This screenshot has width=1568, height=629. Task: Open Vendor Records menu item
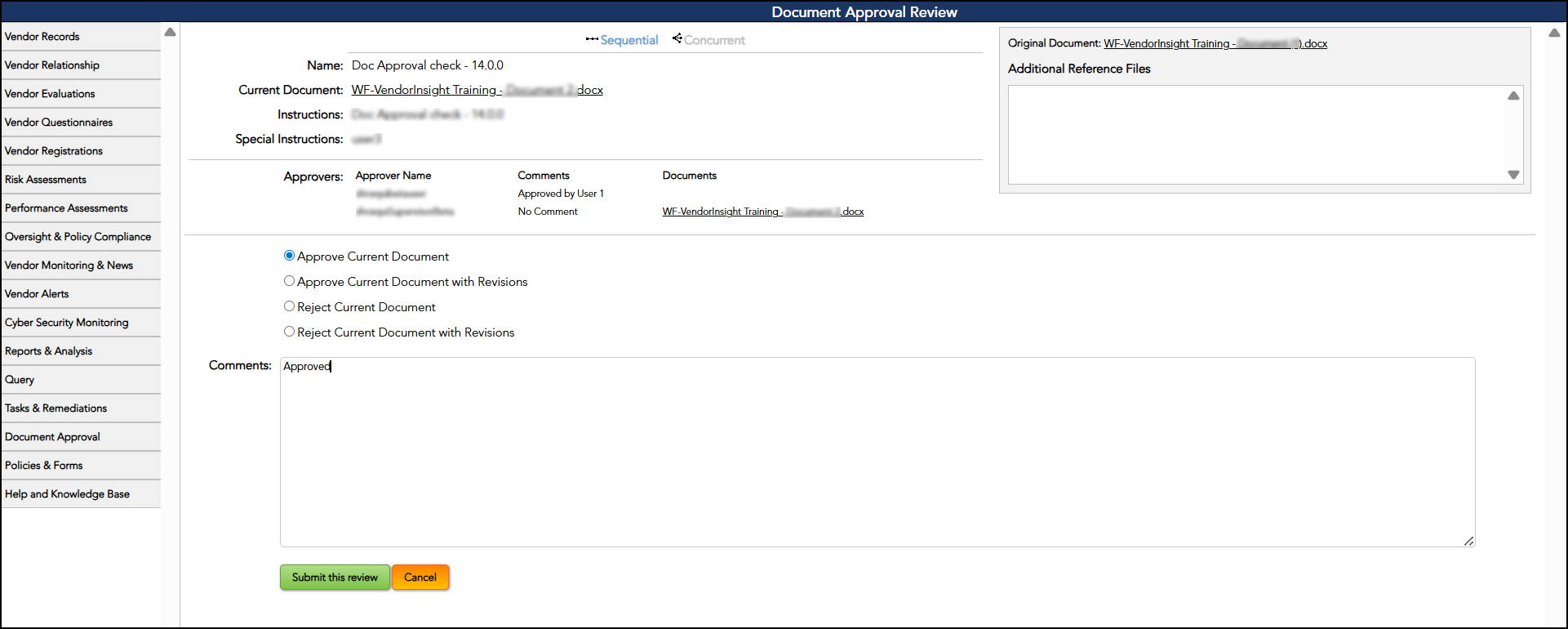[x=42, y=37]
